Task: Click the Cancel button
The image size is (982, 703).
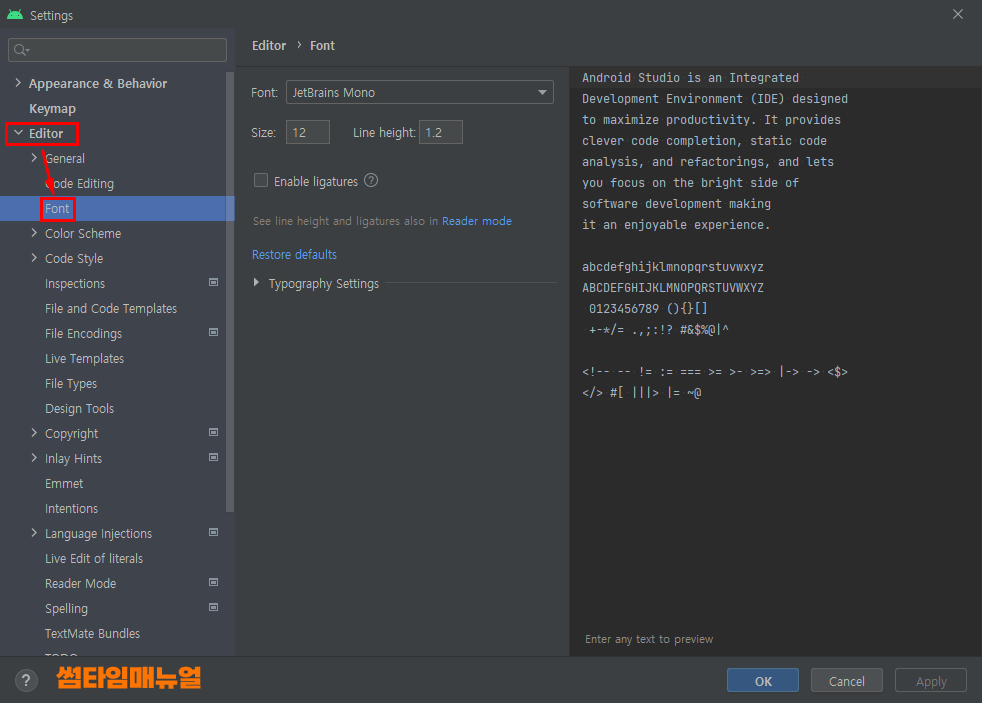Action: coord(846,680)
